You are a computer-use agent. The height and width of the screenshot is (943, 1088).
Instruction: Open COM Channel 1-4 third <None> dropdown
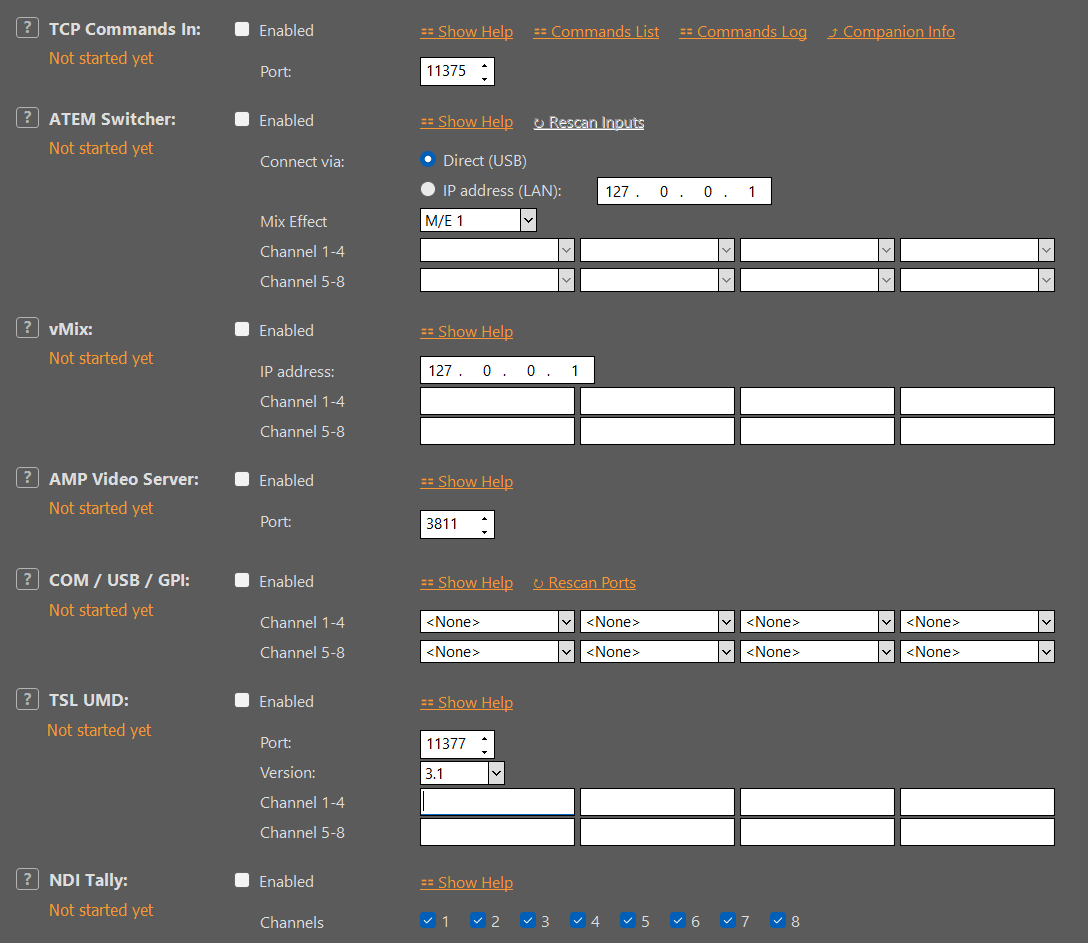coord(817,622)
